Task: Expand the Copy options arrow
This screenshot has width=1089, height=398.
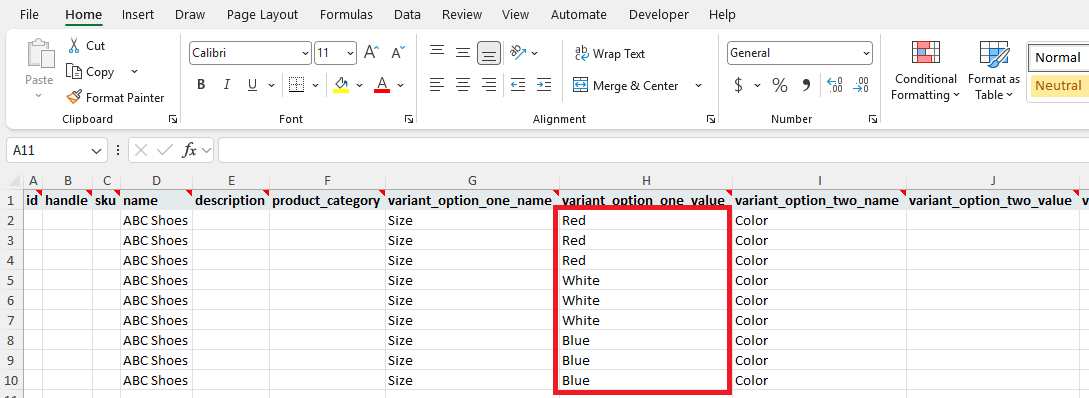Action: tap(134, 72)
